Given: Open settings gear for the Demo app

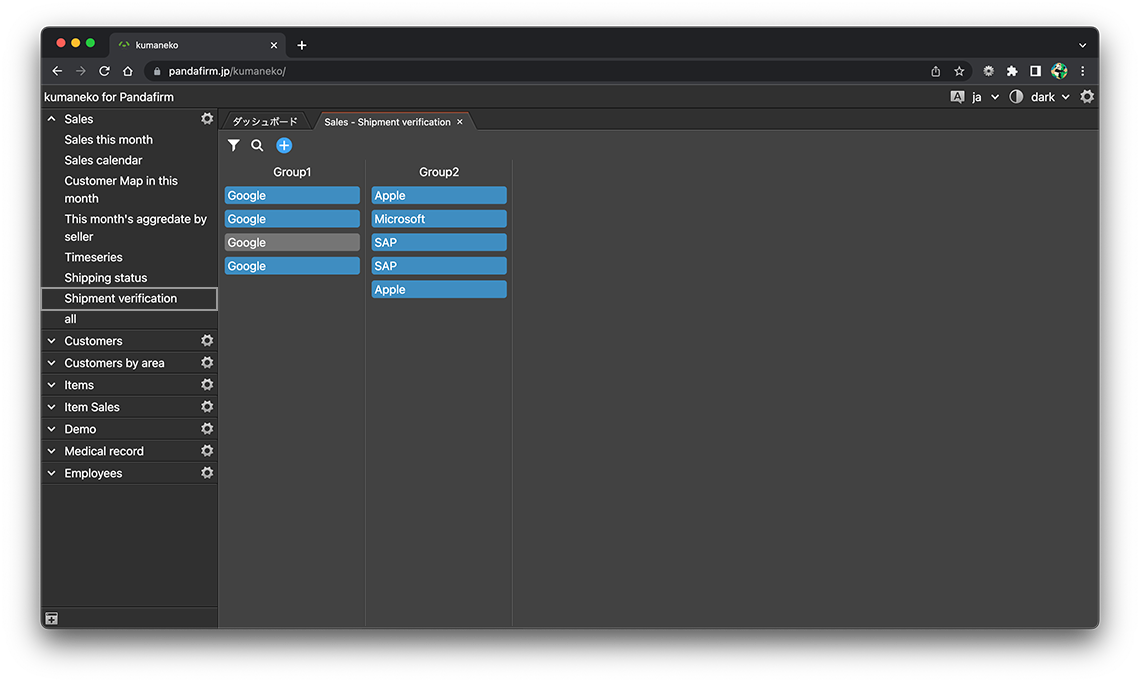Looking at the screenshot, I should (x=207, y=428).
